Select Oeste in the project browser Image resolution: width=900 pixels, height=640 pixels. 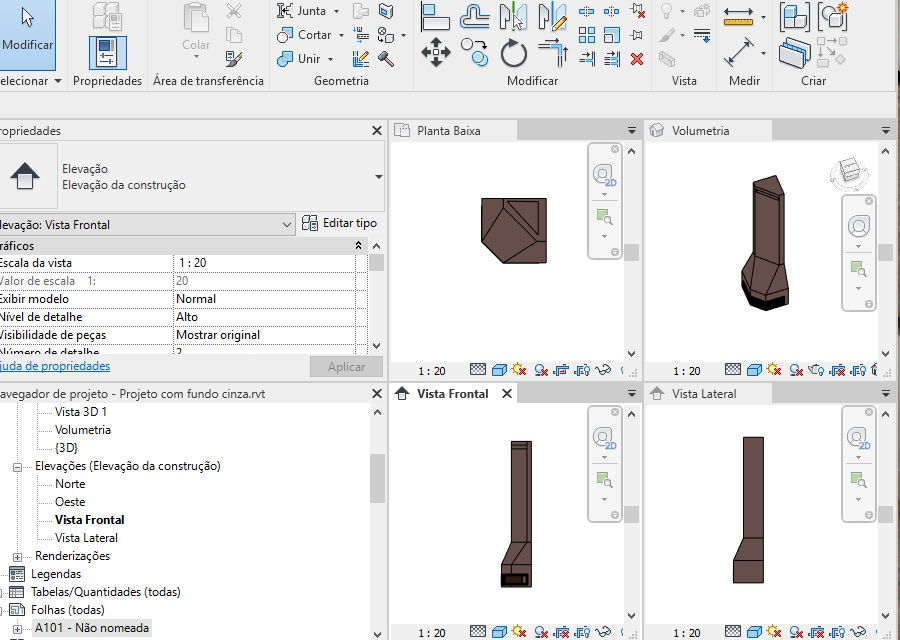[x=70, y=502]
